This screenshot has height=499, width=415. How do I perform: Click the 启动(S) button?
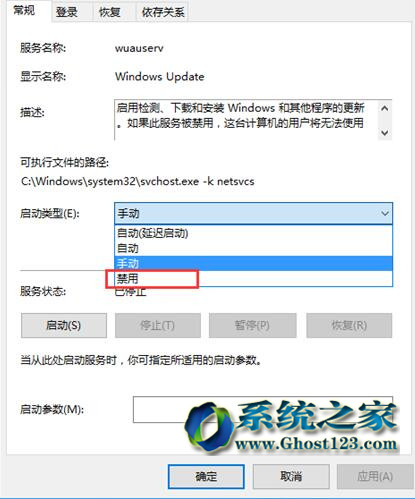(64, 325)
